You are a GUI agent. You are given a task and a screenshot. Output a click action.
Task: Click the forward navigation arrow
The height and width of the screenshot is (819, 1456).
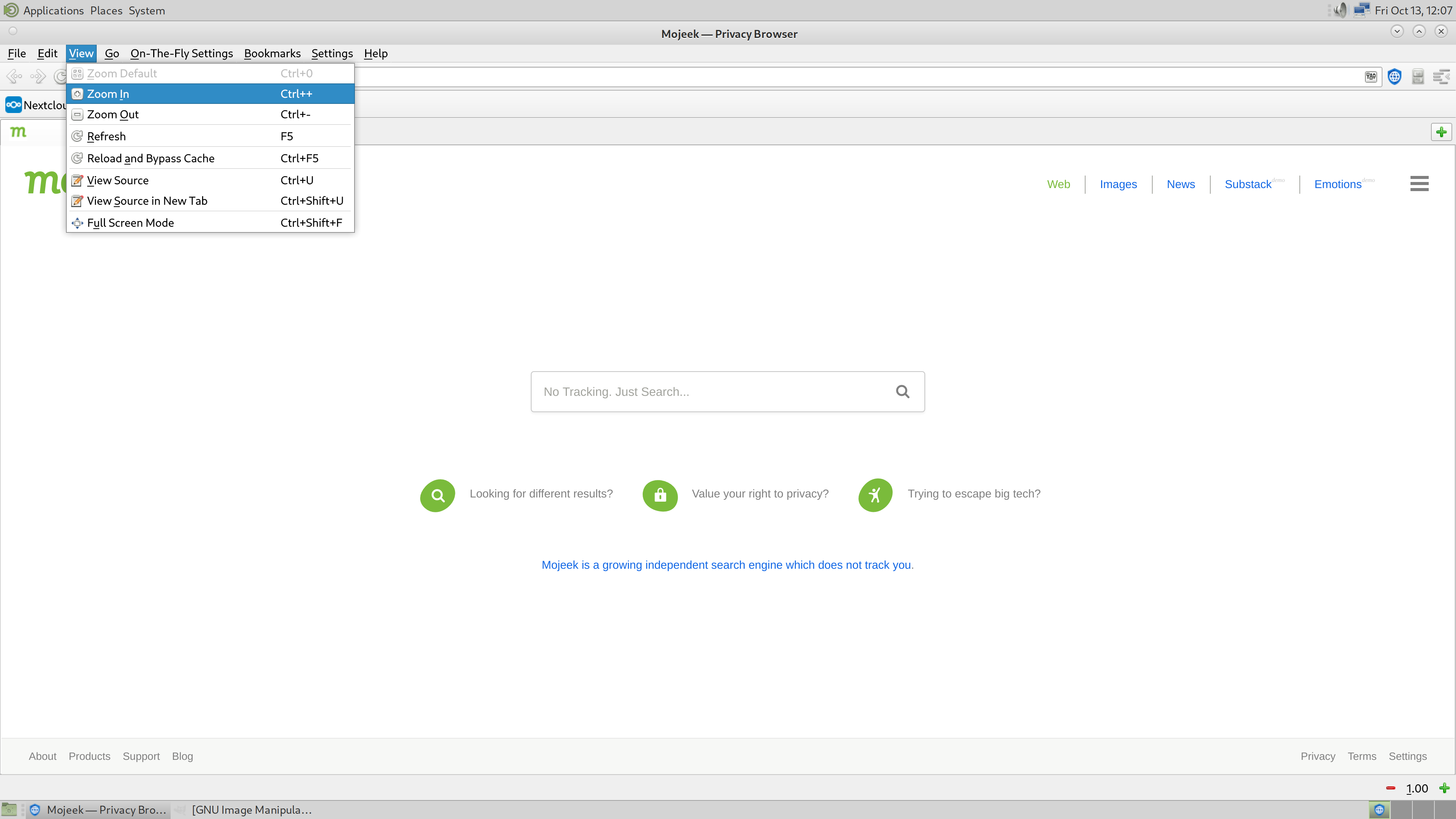coord(38,76)
